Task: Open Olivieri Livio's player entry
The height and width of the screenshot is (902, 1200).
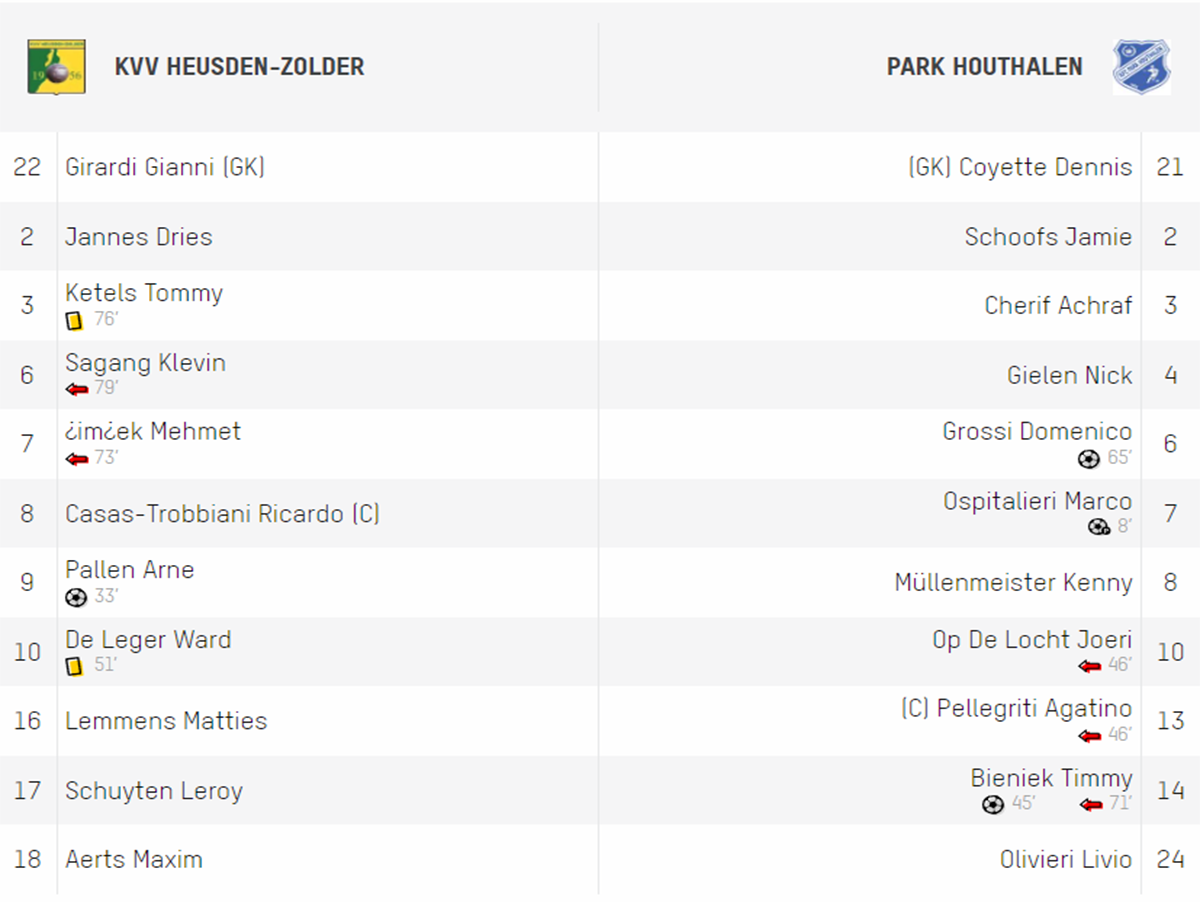Action: (x=1066, y=860)
